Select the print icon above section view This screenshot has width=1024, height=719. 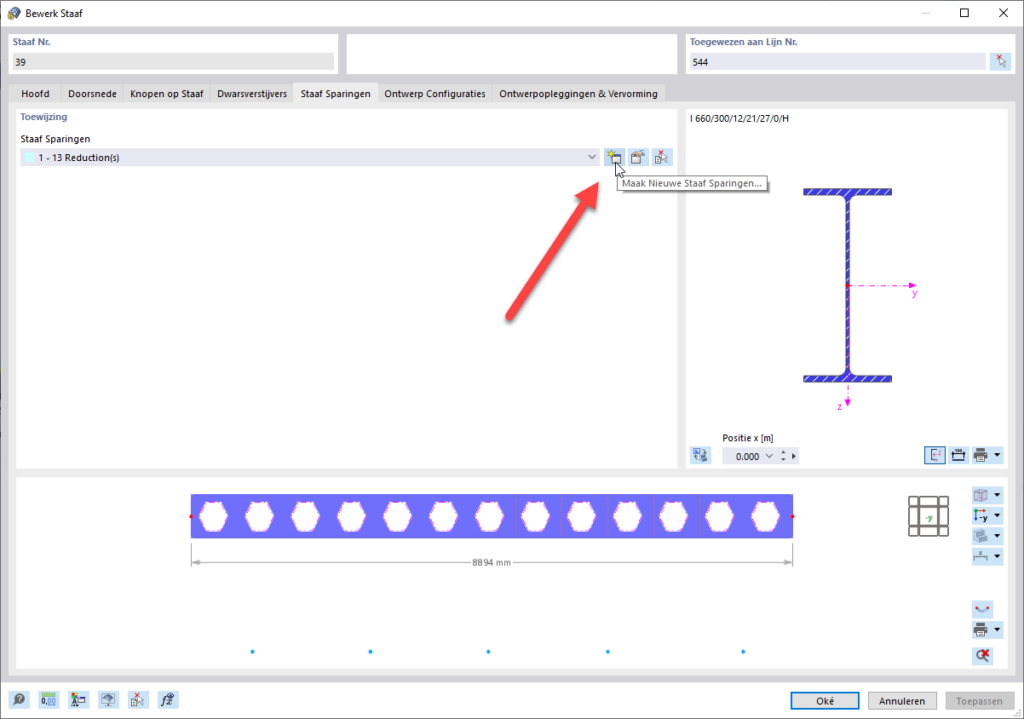point(981,455)
